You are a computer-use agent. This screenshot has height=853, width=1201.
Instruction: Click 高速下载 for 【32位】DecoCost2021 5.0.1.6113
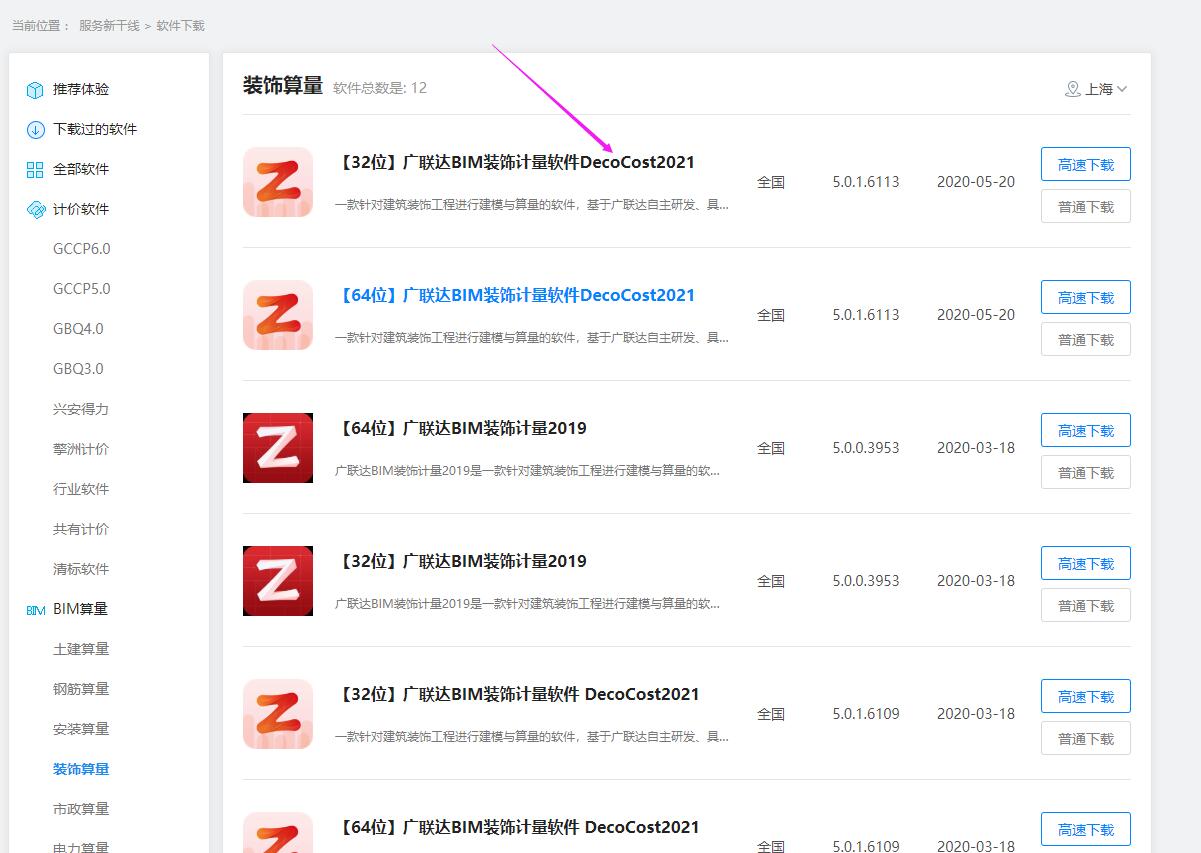pos(1086,164)
